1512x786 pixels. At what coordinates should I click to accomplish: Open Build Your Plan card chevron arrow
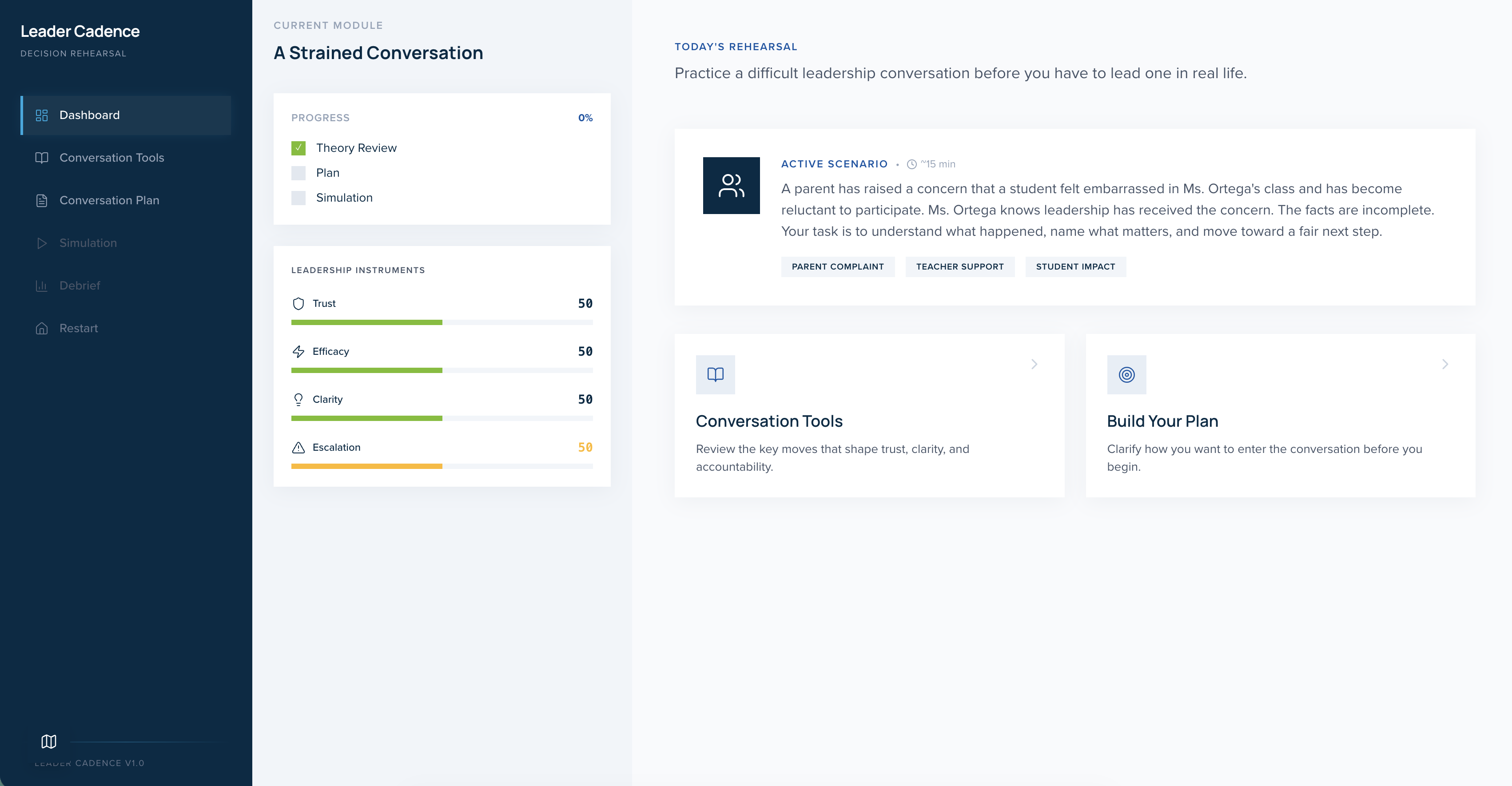[1445, 365]
